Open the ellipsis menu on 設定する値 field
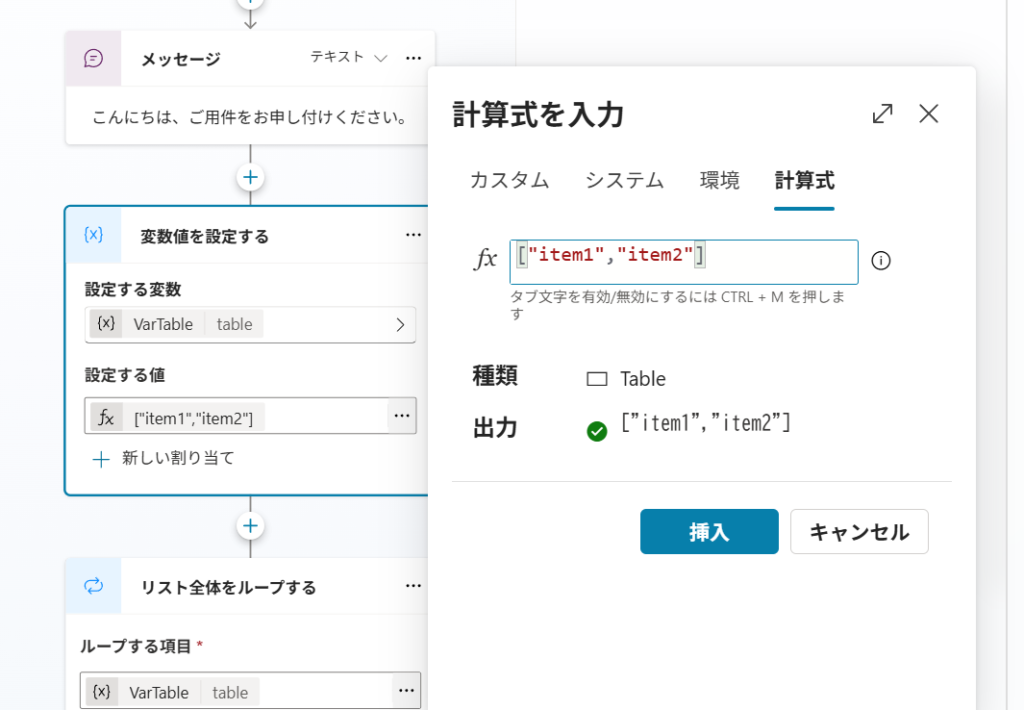The width and height of the screenshot is (1024, 710). pyautogui.click(x=402, y=416)
